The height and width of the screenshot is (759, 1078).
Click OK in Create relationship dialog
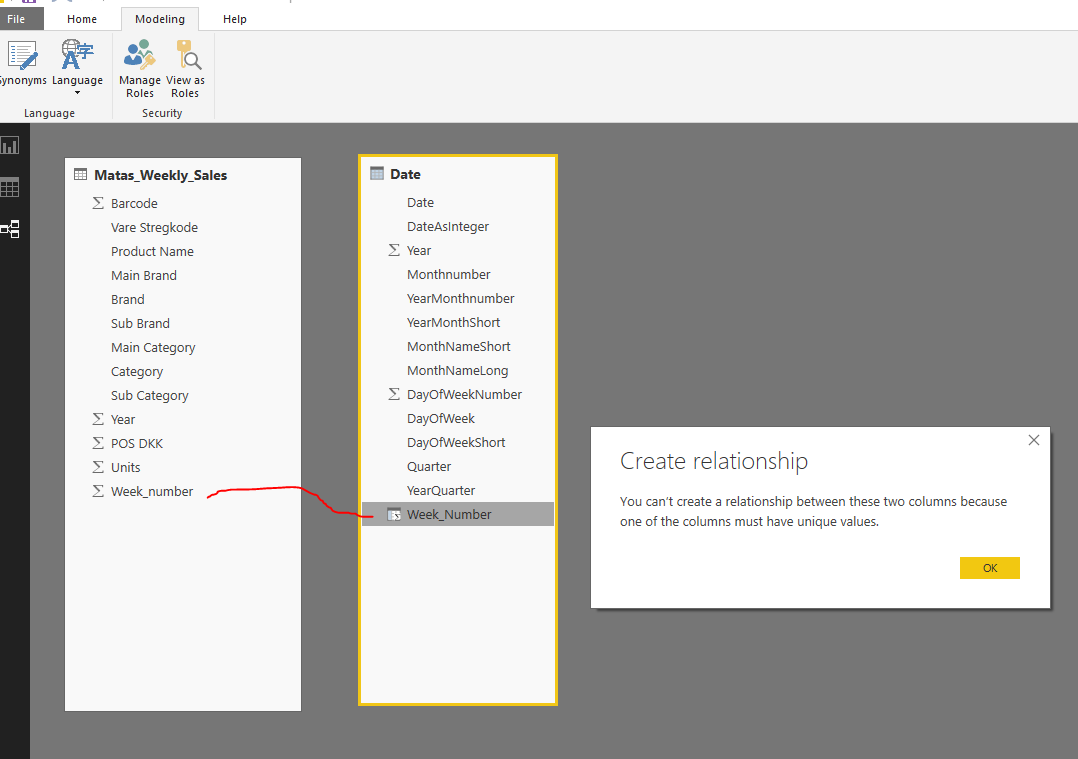coord(989,568)
